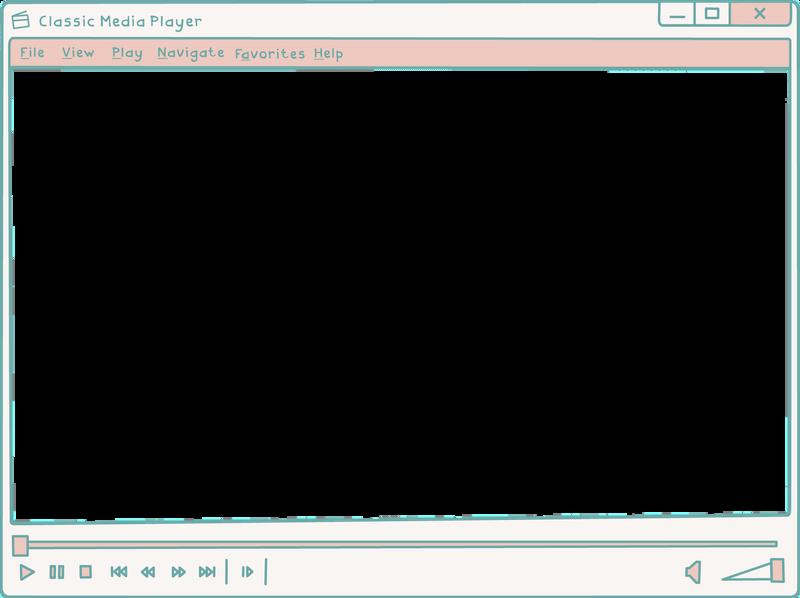The height and width of the screenshot is (598, 800).
Task: Open the Help menu
Action: pos(328,54)
